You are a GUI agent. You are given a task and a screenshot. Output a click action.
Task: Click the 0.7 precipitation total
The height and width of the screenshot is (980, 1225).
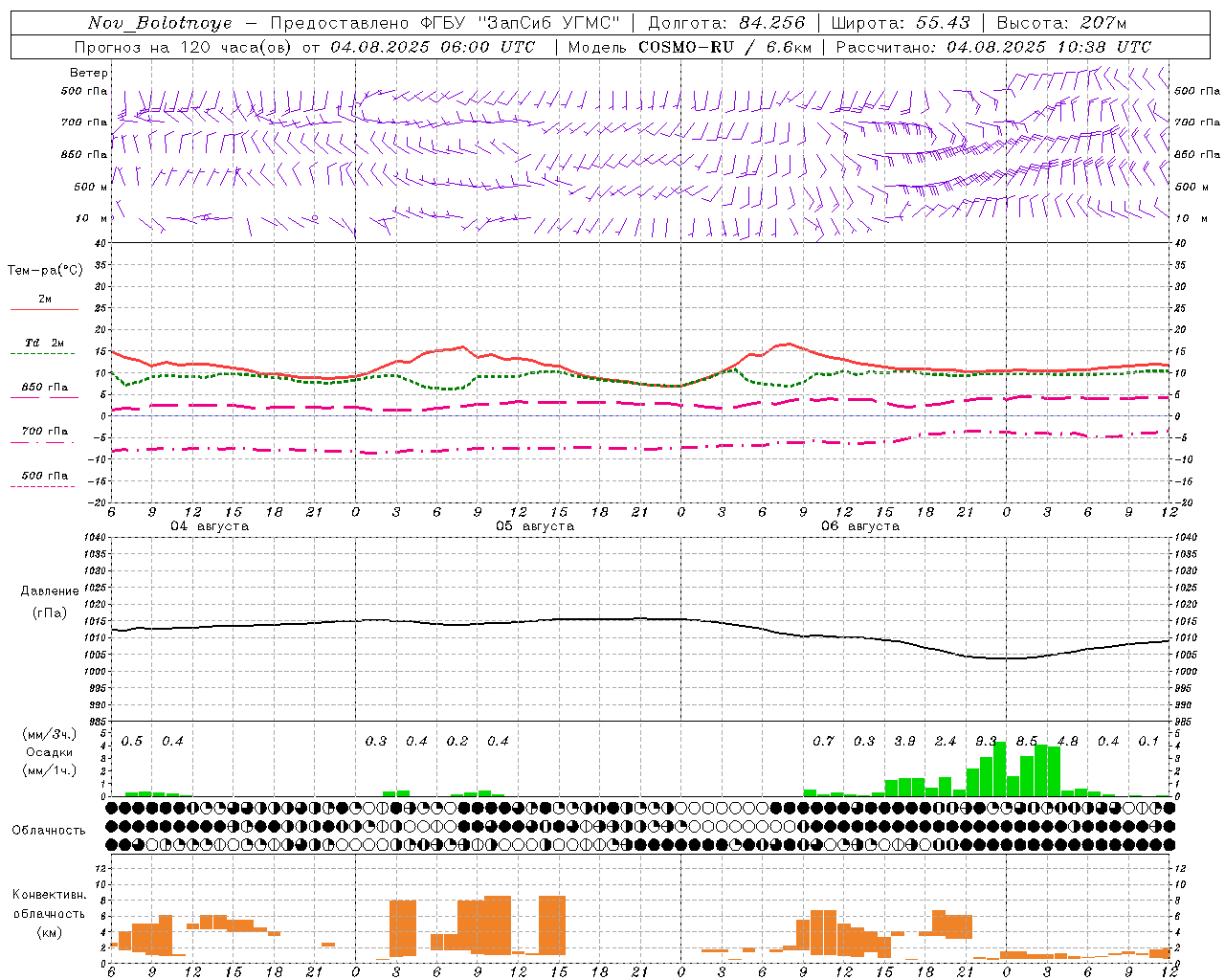[x=823, y=742]
